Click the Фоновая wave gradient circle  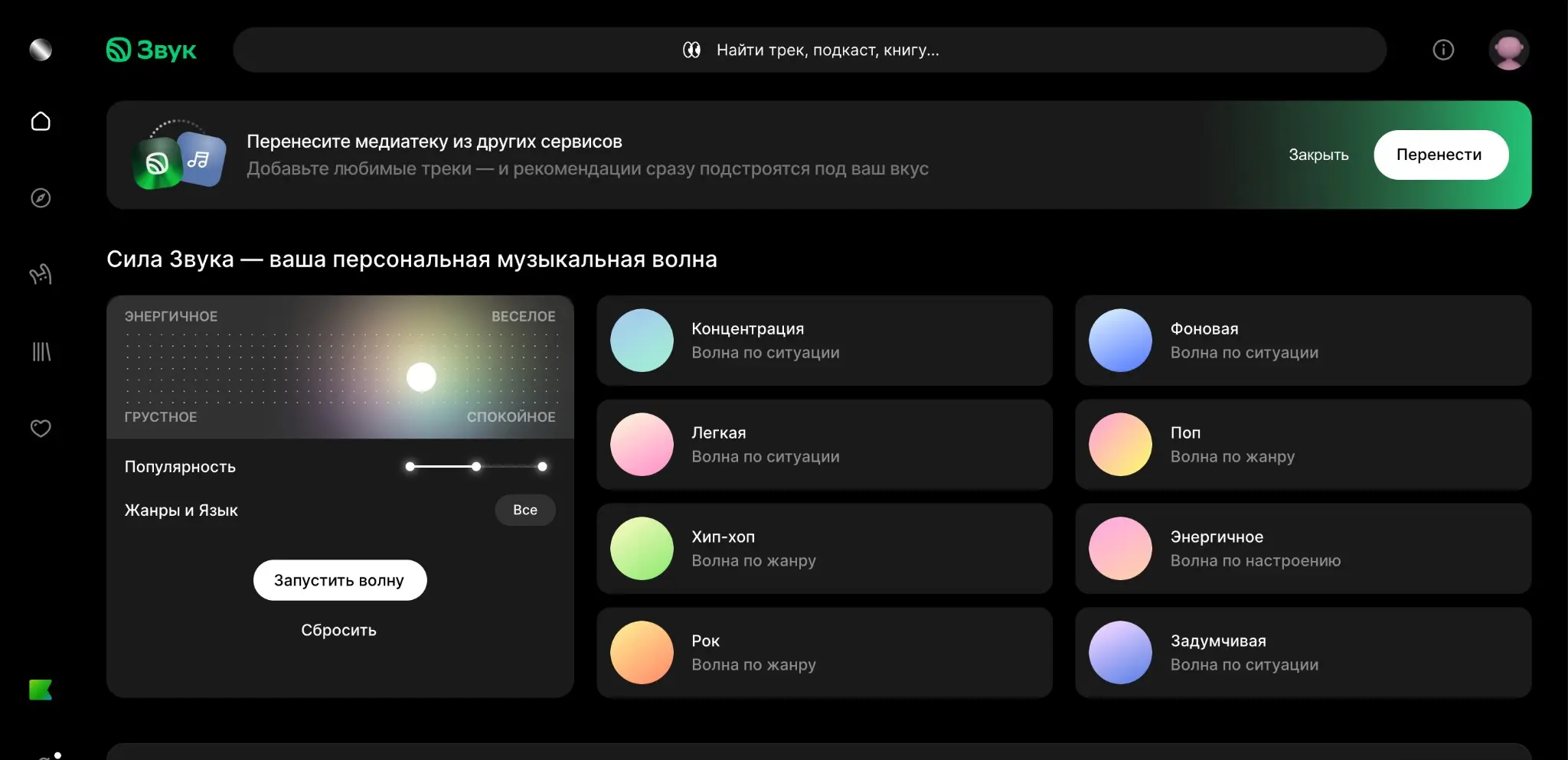point(1120,341)
